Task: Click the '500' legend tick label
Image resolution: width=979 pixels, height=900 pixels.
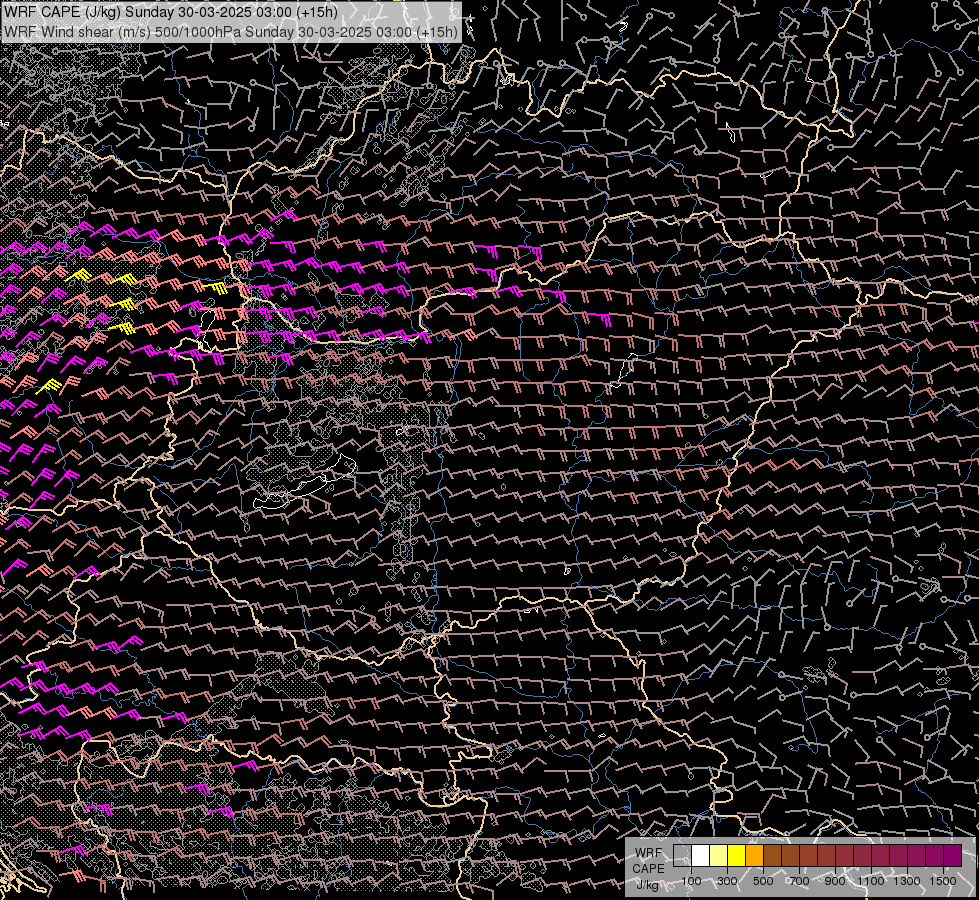Action: 763,881
